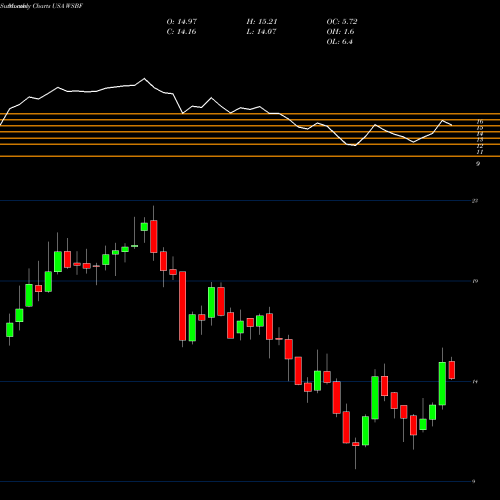The image size is (500, 500).
Task: Click the price axis label '19'
Action: point(475,281)
